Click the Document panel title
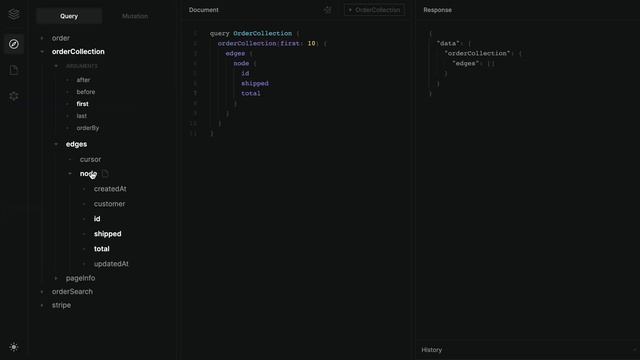The width and height of the screenshot is (640, 360). 203,10
